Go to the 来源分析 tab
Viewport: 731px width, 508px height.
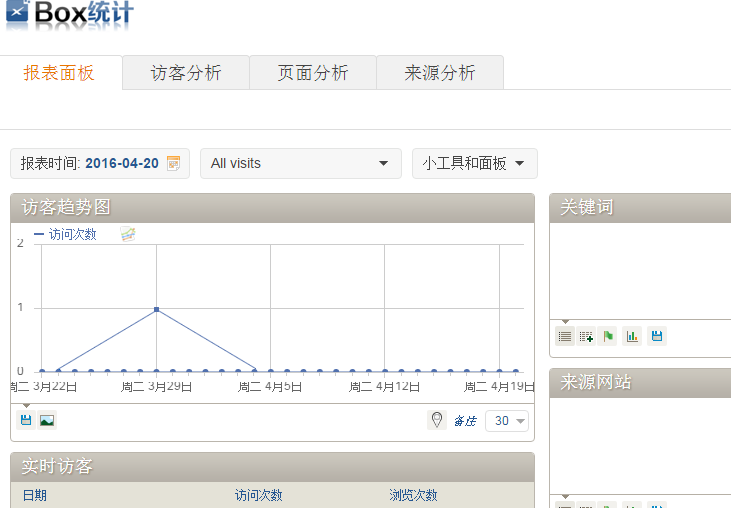click(x=440, y=73)
